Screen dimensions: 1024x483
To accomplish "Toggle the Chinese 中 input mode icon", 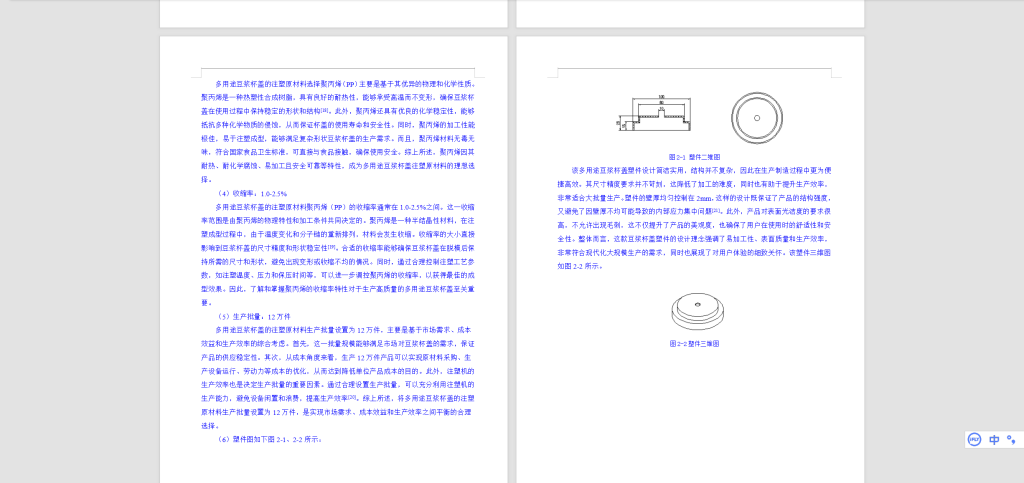I will coord(994,439).
